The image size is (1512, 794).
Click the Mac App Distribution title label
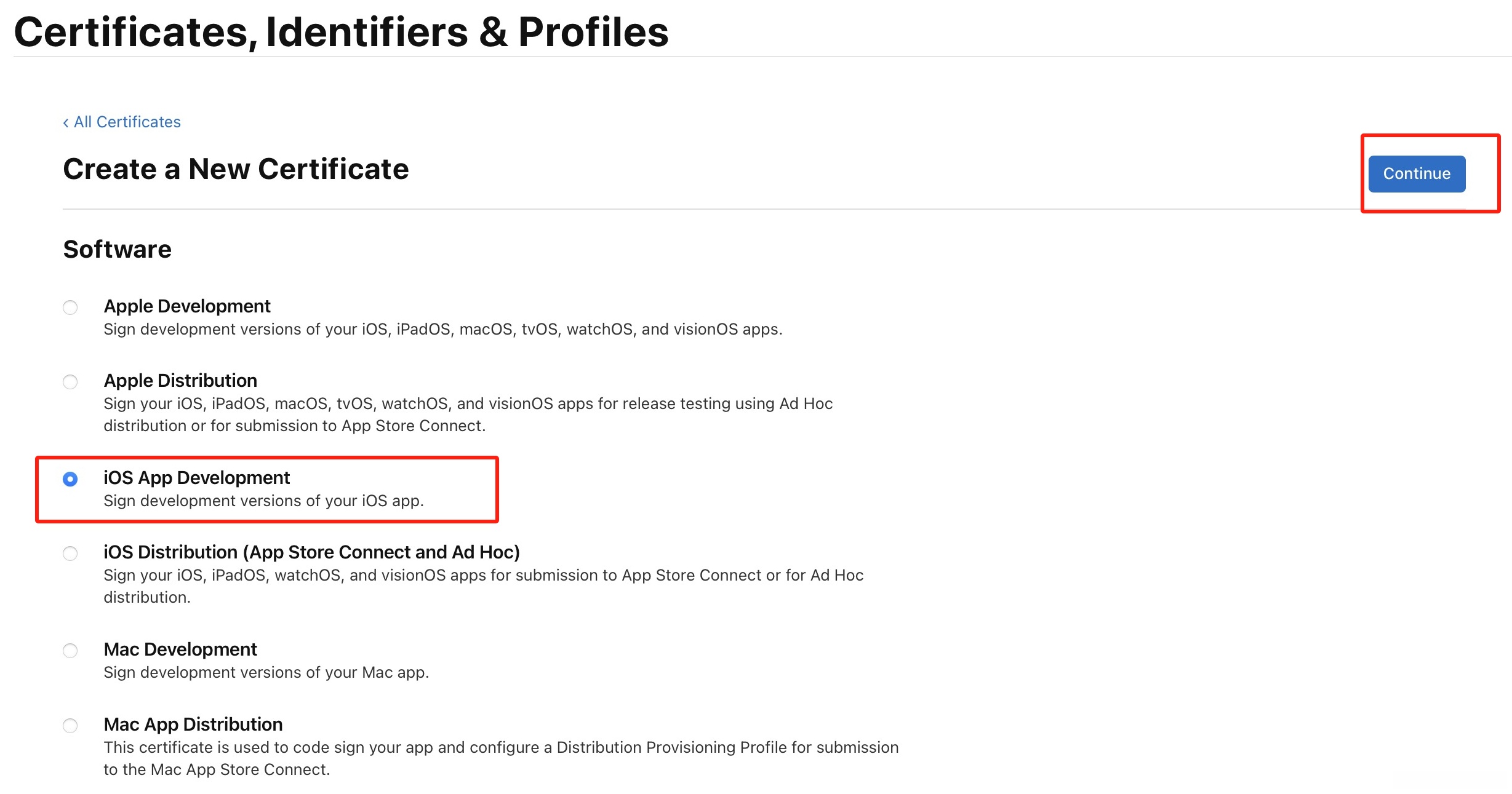click(x=193, y=725)
